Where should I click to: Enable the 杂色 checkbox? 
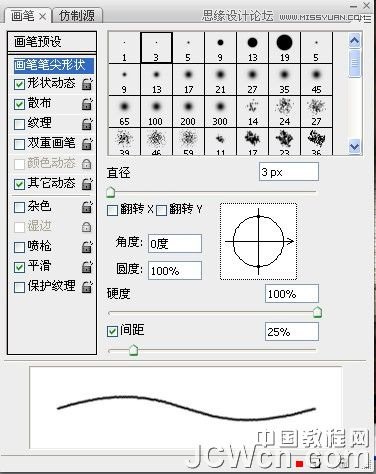(x=19, y=207)
